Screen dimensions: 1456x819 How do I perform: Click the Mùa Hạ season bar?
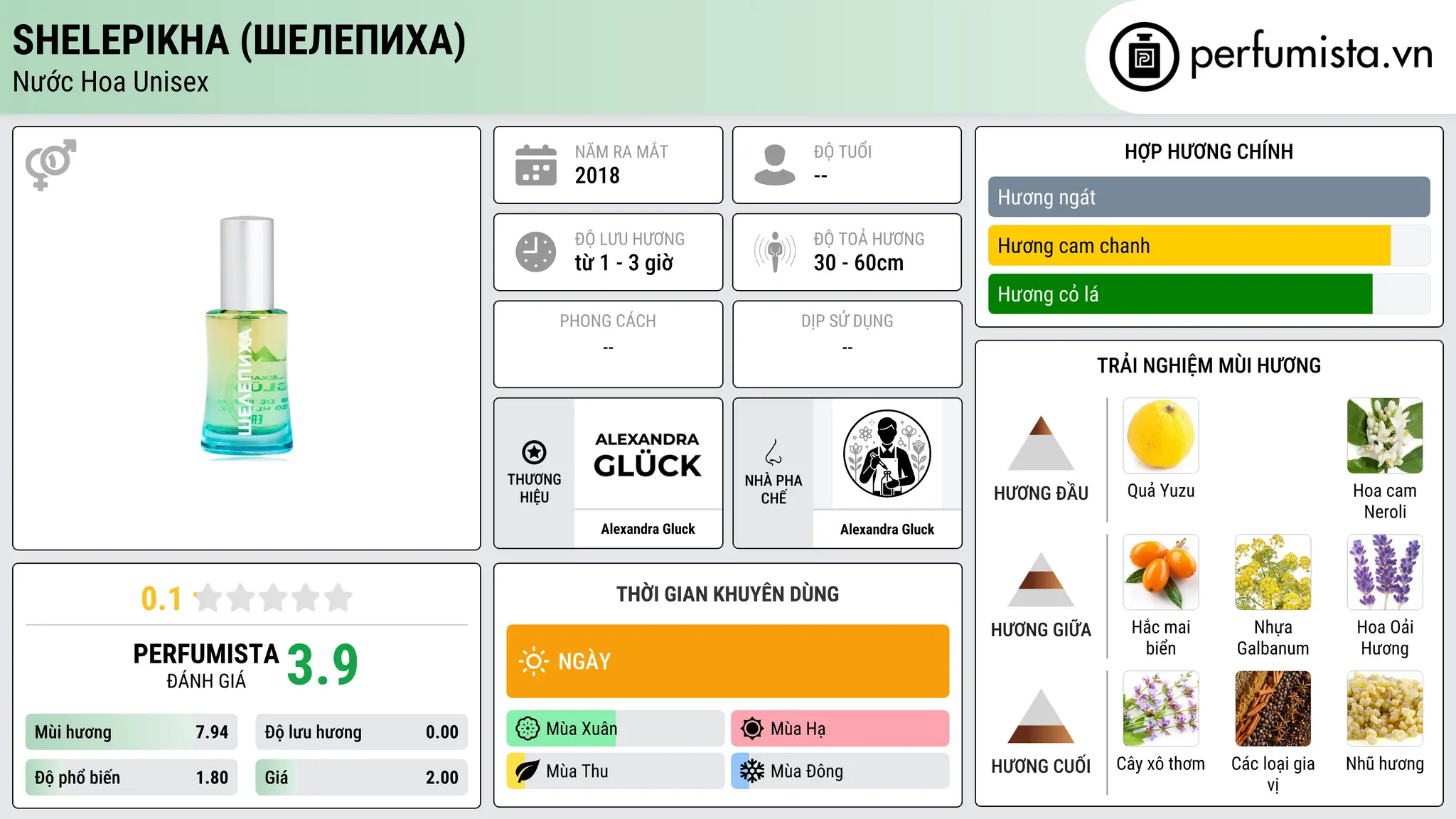point(840,729)
